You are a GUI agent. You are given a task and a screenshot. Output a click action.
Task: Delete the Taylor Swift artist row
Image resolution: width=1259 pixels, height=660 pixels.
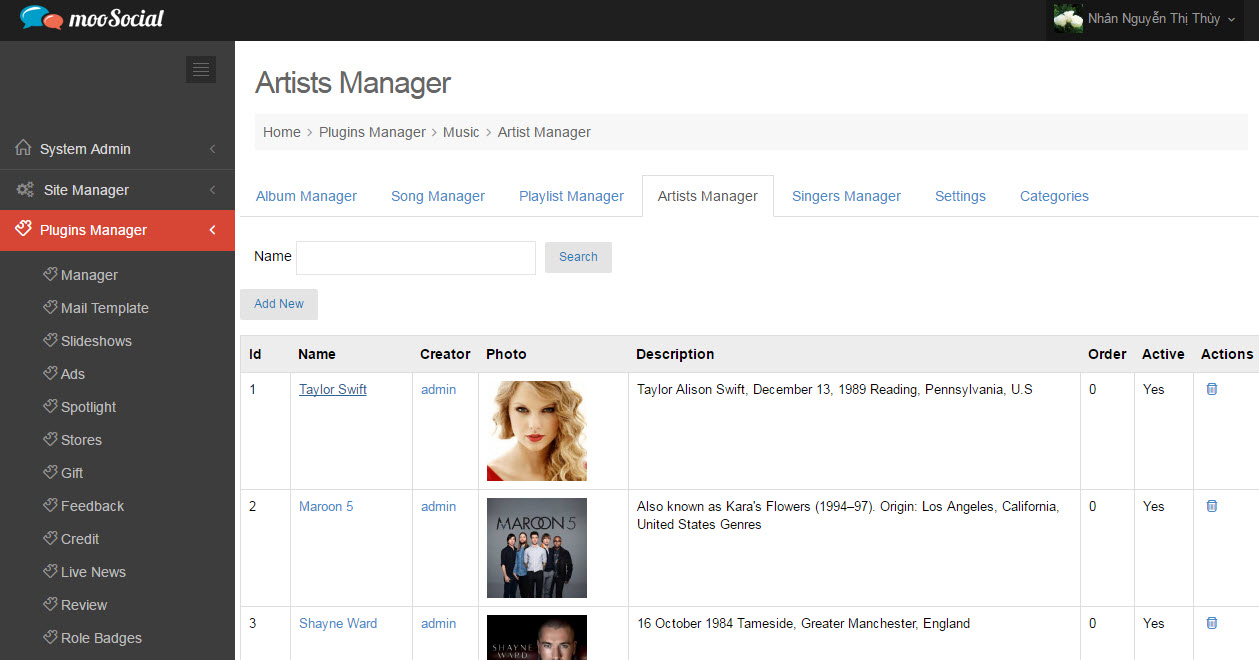tap(1212, 389)
